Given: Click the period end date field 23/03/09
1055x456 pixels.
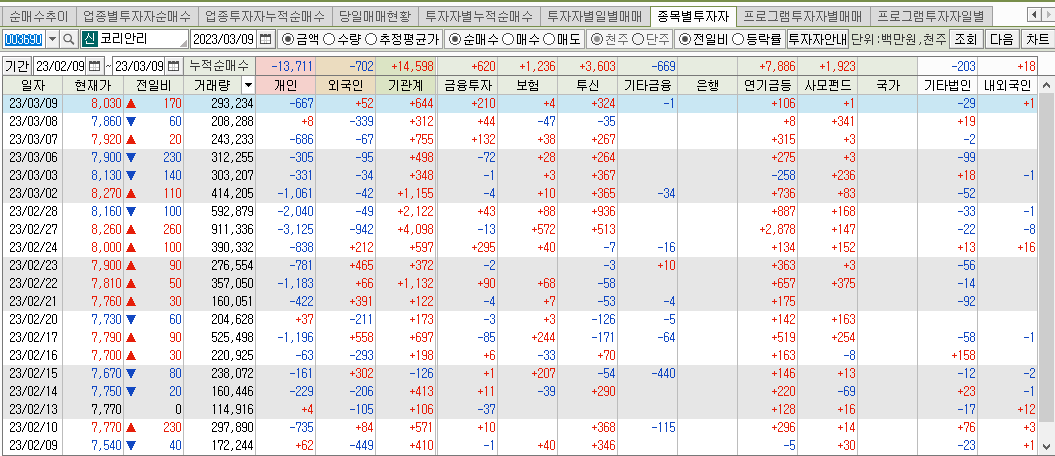Looking at the screenshot, I should 139,66.
